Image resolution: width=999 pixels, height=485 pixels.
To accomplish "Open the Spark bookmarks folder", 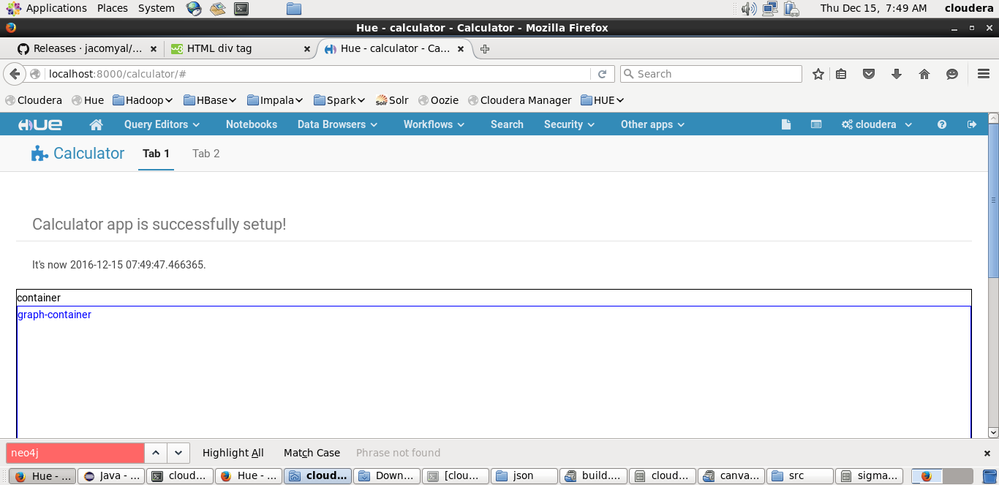I will click(339, 100).
